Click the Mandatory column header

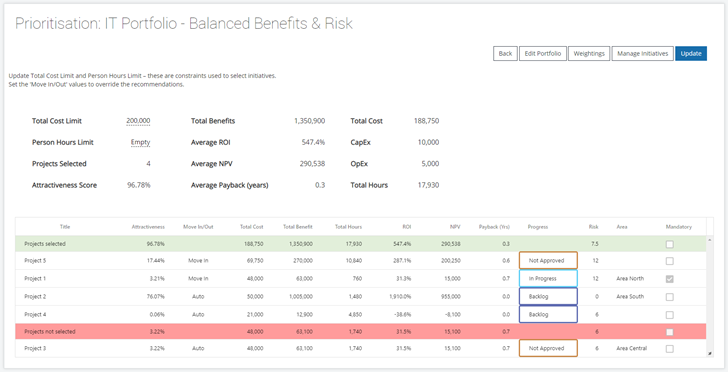click(679, 227)
